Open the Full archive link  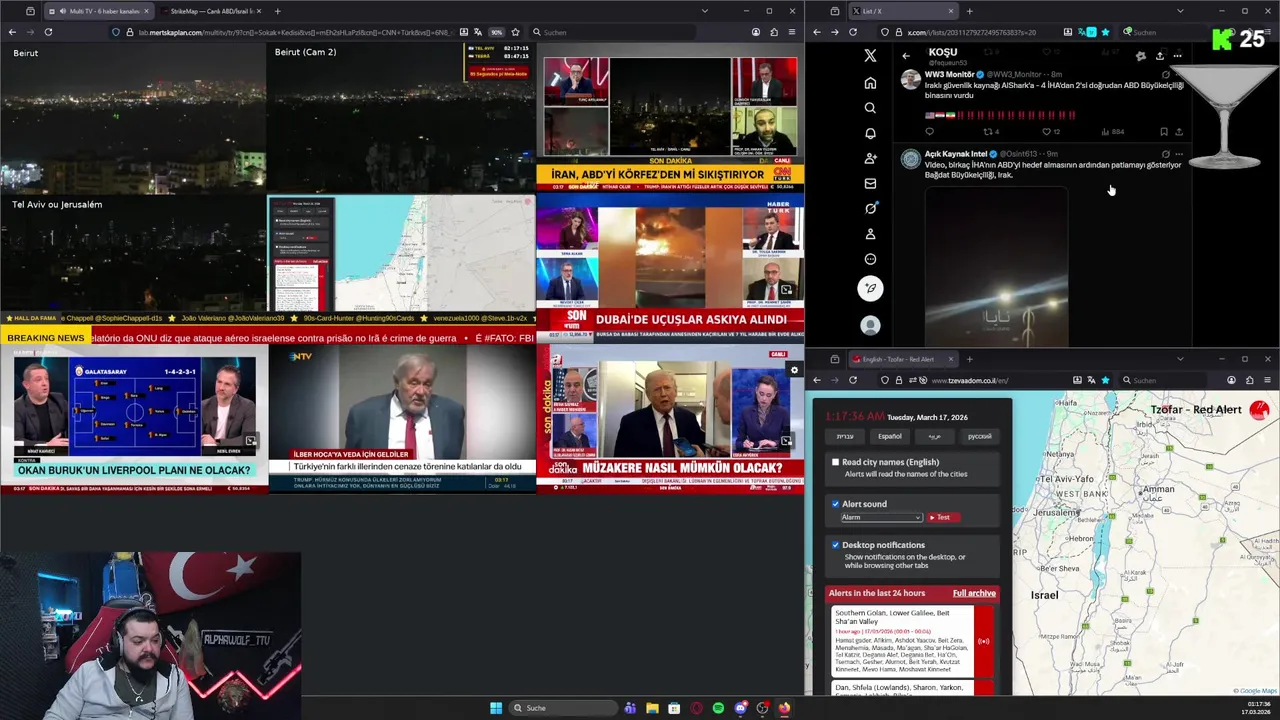pyautogui.click(x=974, y=593)
